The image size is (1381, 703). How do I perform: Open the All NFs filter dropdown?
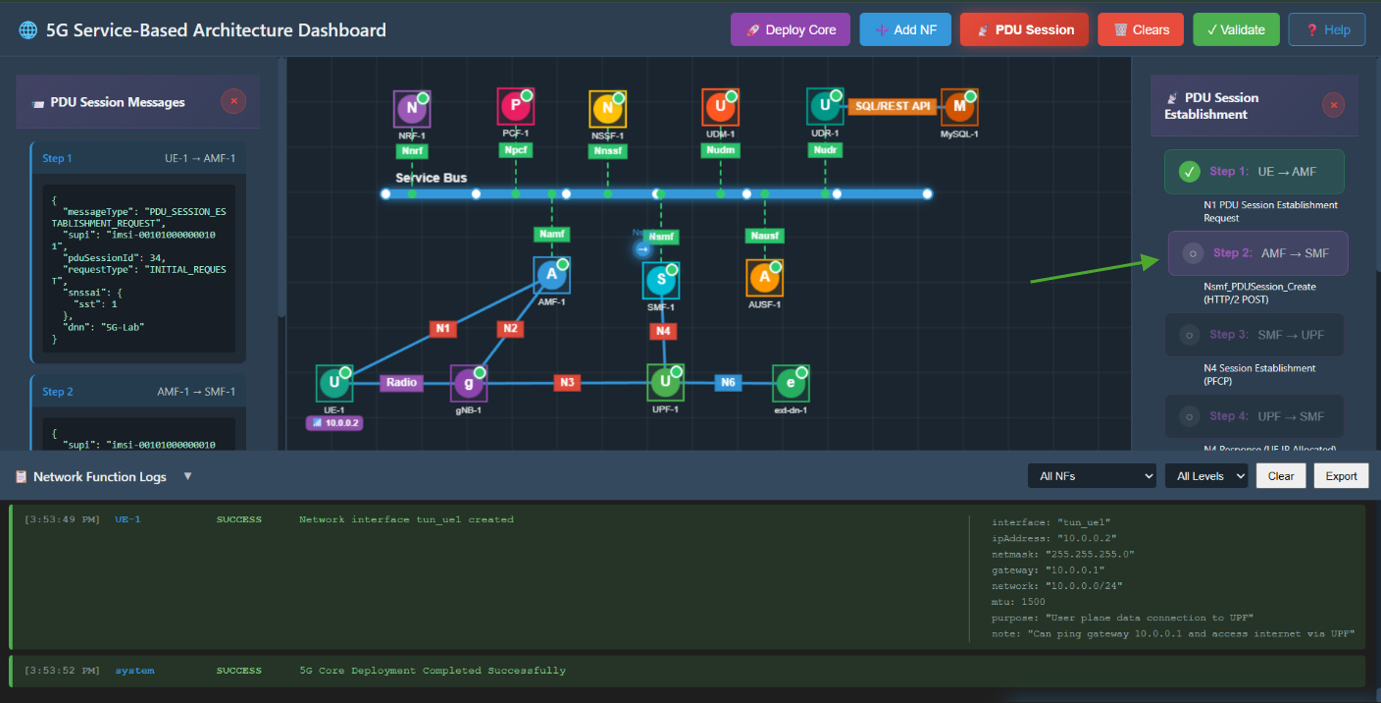click(1091, 476)
